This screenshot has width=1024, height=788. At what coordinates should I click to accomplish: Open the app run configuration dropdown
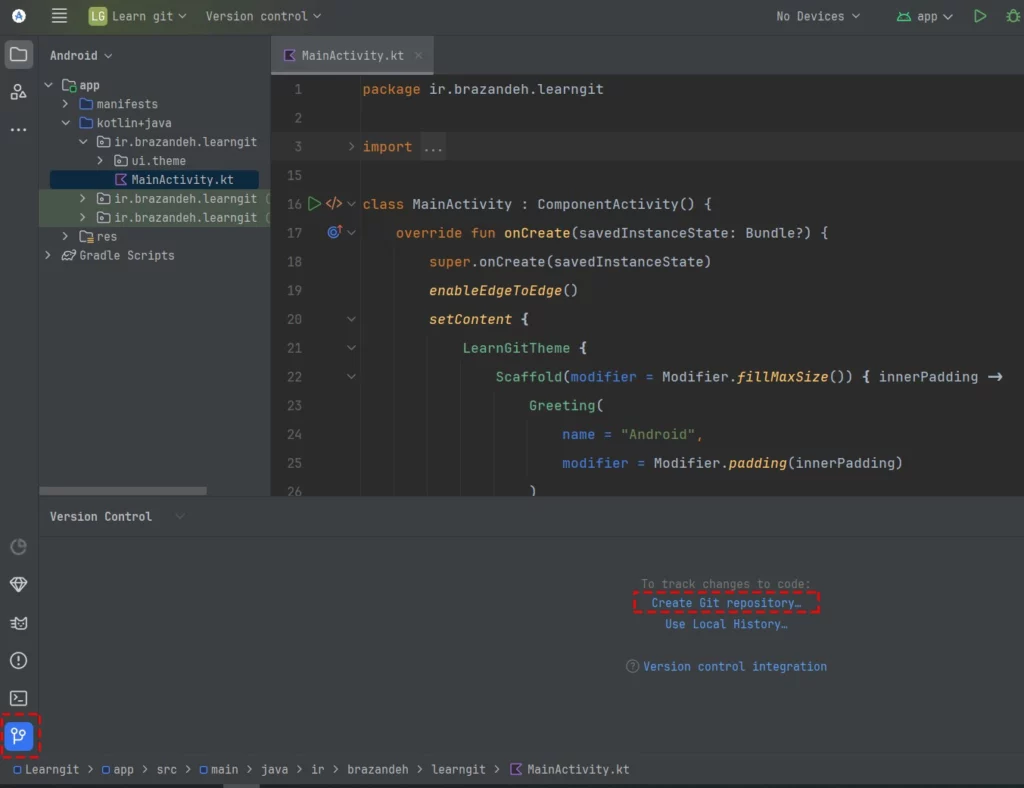click(x=924, y=16)
